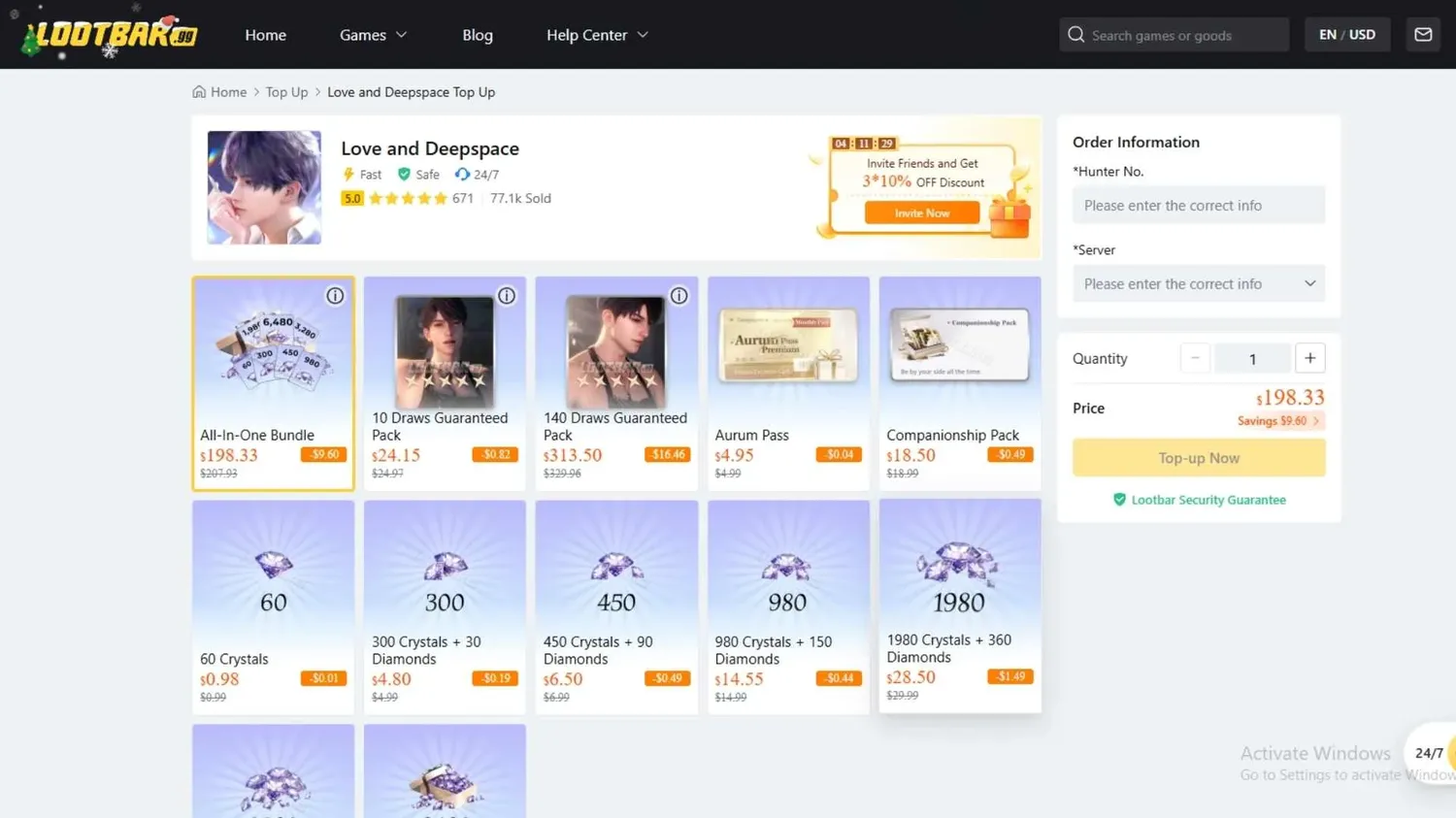Open Top Up breadcrumb link
Viewport: 1456px width, 818px height.
[286, 92]
